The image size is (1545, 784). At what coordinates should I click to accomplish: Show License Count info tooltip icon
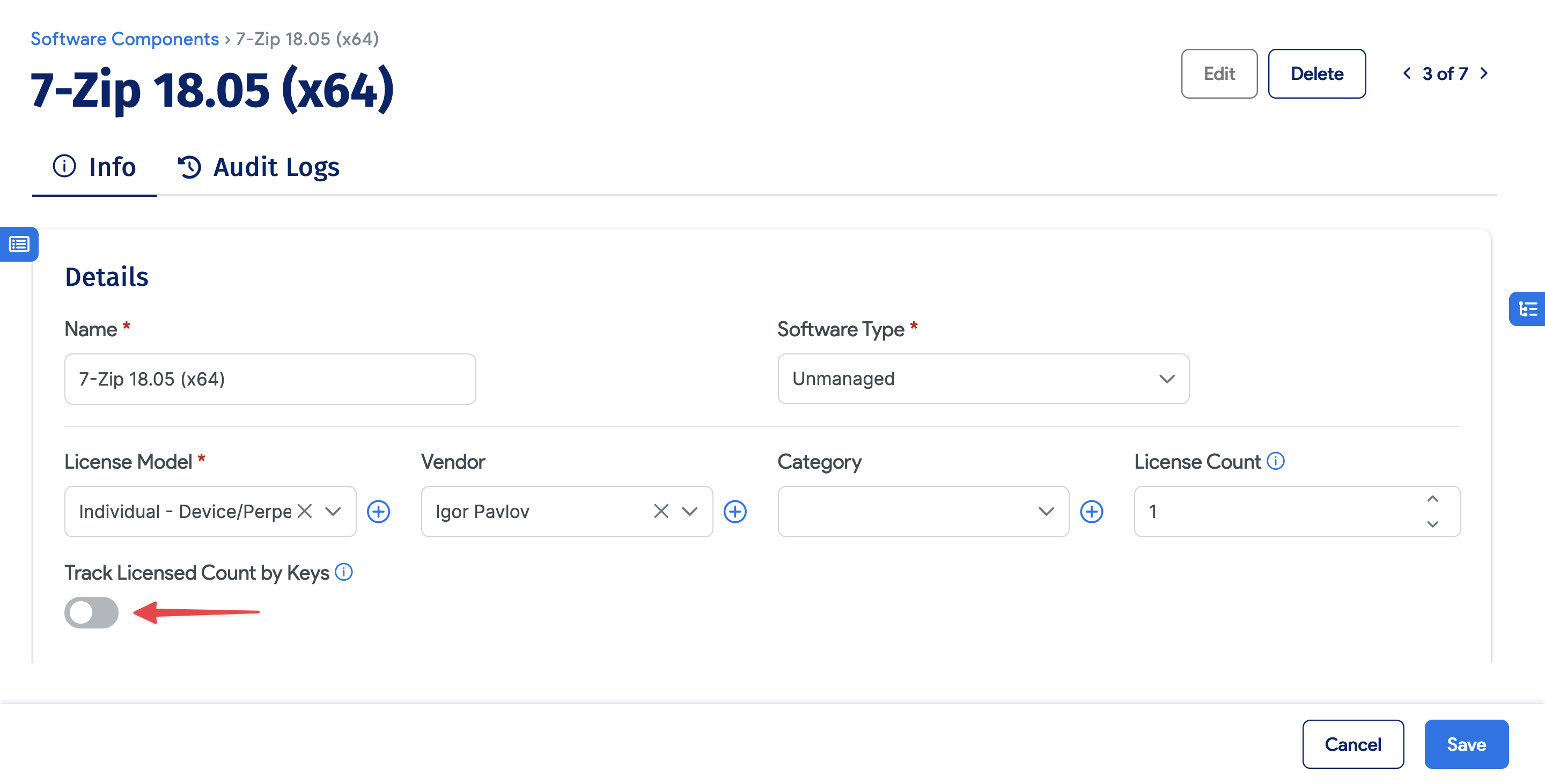tap(1276, 461)
